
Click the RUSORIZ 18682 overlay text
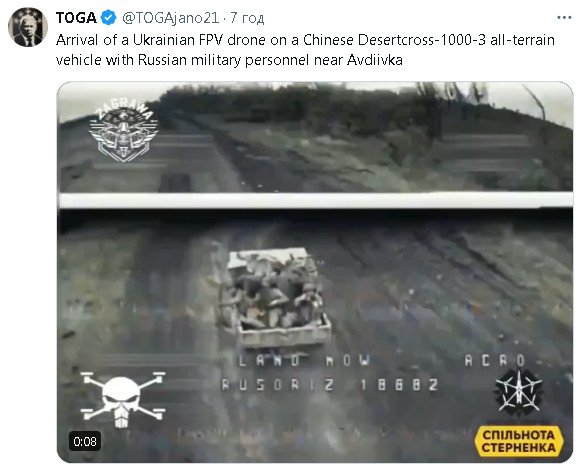(330, 385)
